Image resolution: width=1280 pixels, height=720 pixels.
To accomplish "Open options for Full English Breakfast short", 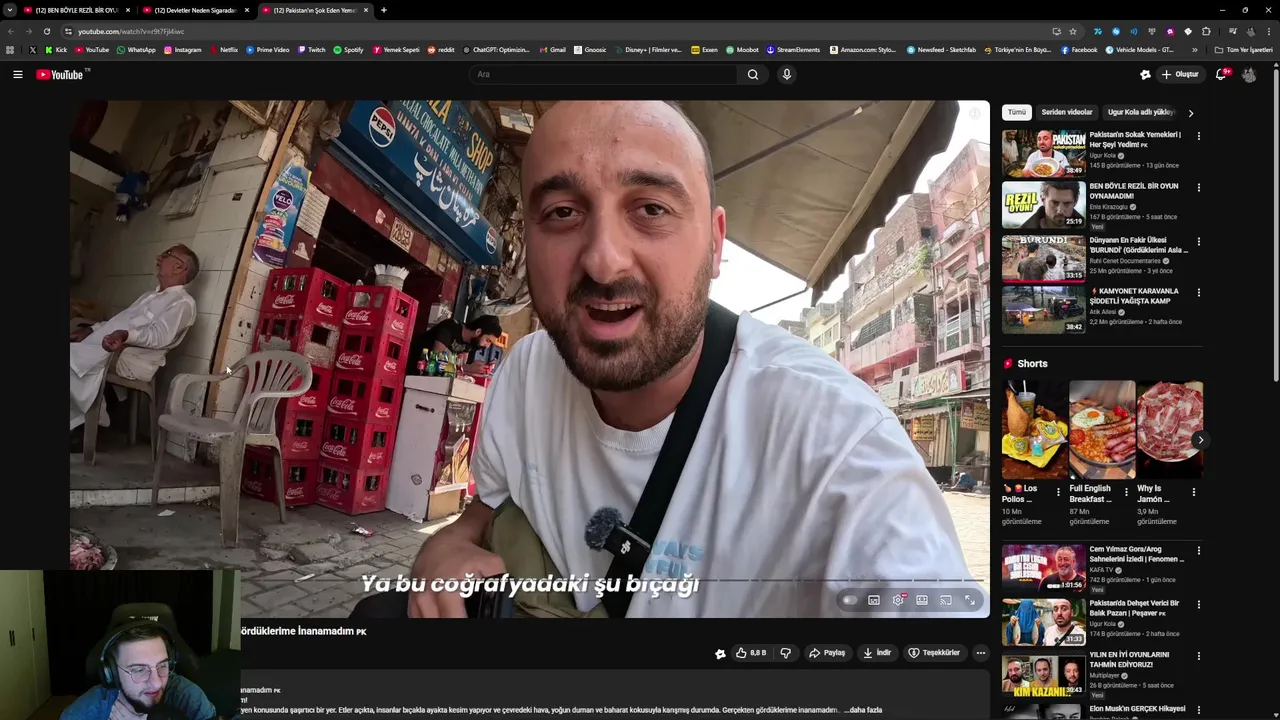I will (x=1126, y=492).
